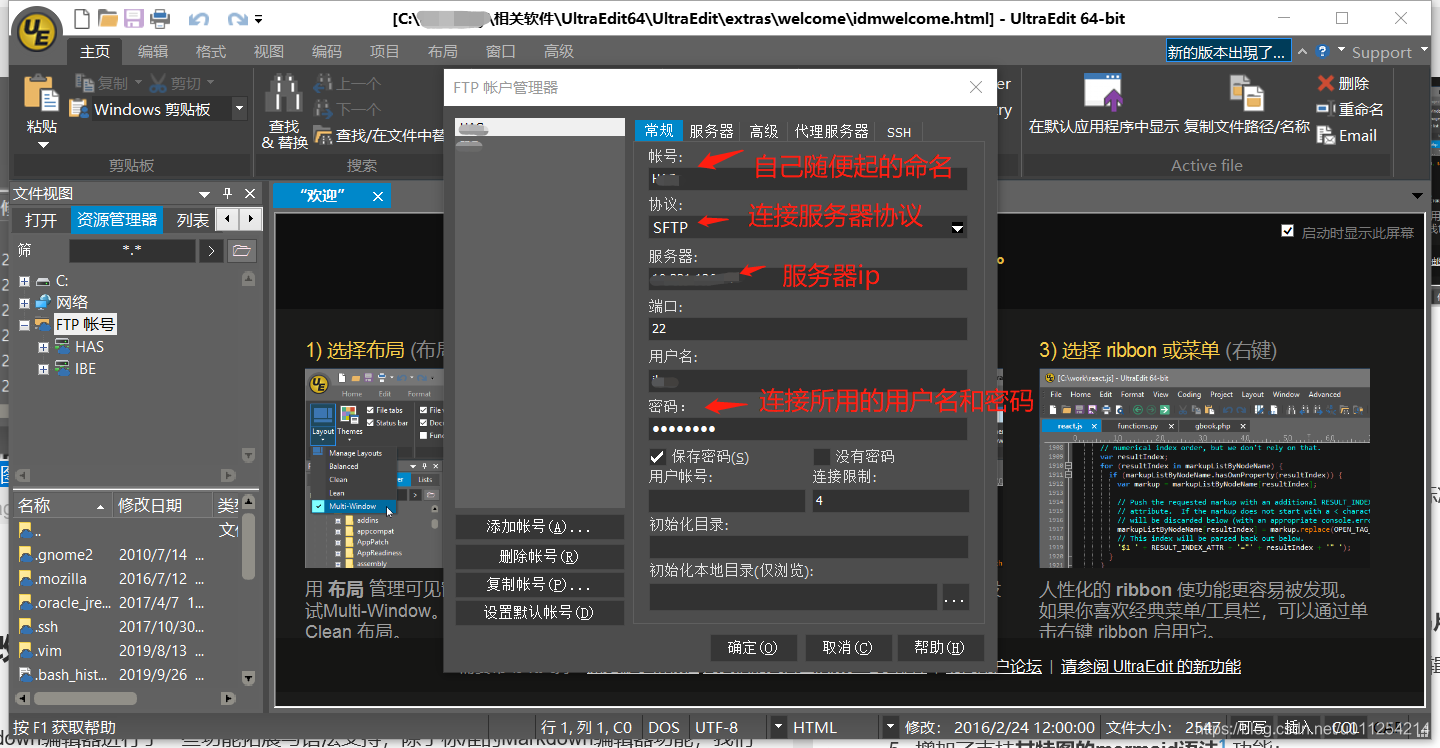Viewport: 1440px width, 748px height.
Task: Click the 重命名 rename icon
Action: tap(1326, 109)
